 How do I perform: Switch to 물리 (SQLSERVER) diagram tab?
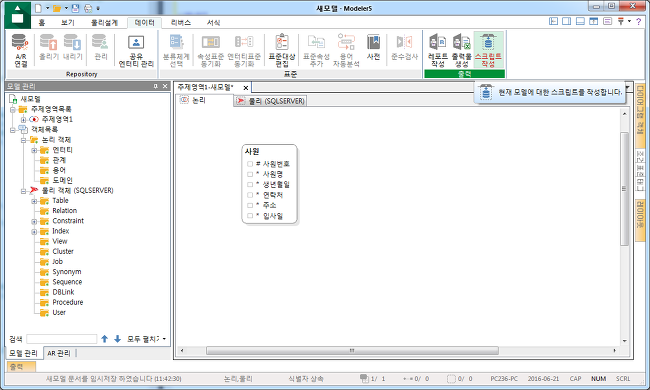(271, 101)
